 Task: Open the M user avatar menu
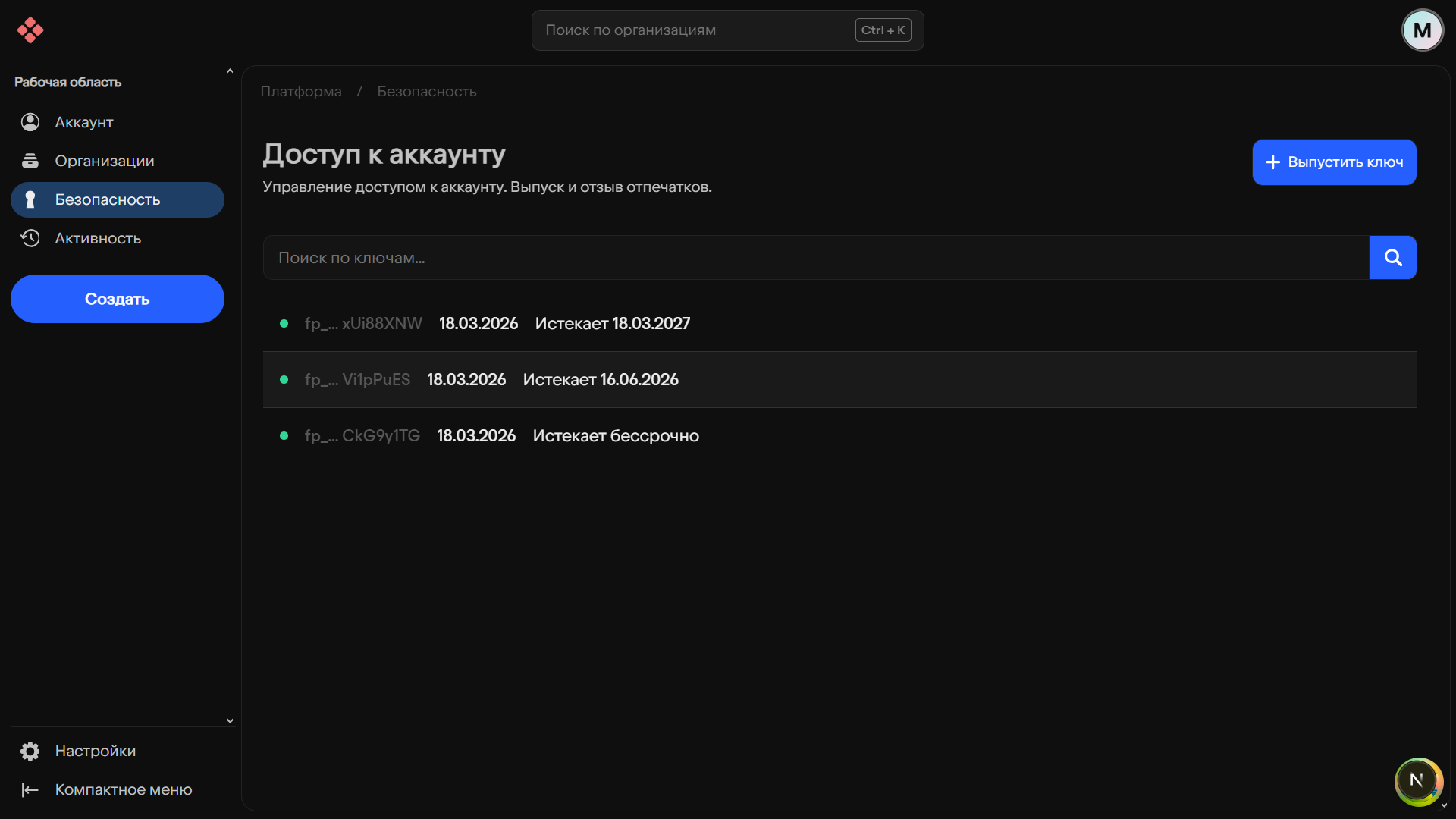tap(1422, 30)
